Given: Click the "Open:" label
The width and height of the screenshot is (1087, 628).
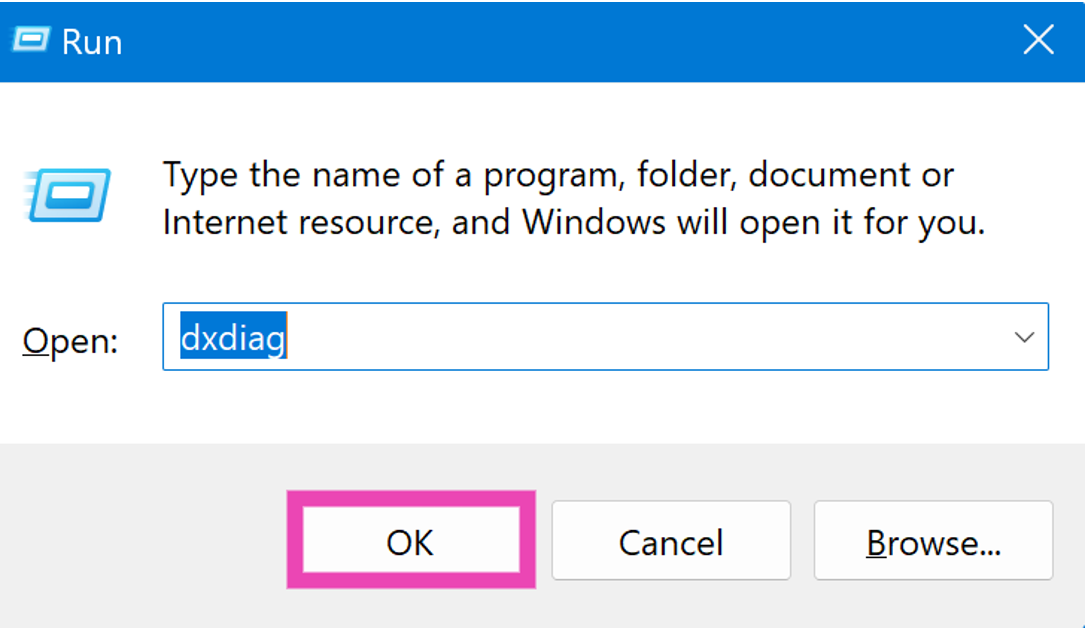Looking at the screenshot, I should (x=70, y=341).
